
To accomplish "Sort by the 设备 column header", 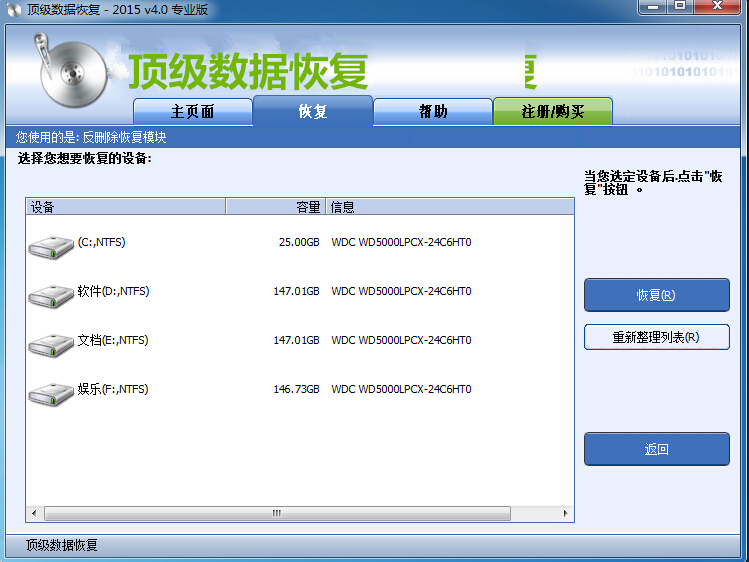I will pyautogui.click(x=126, y=207).
